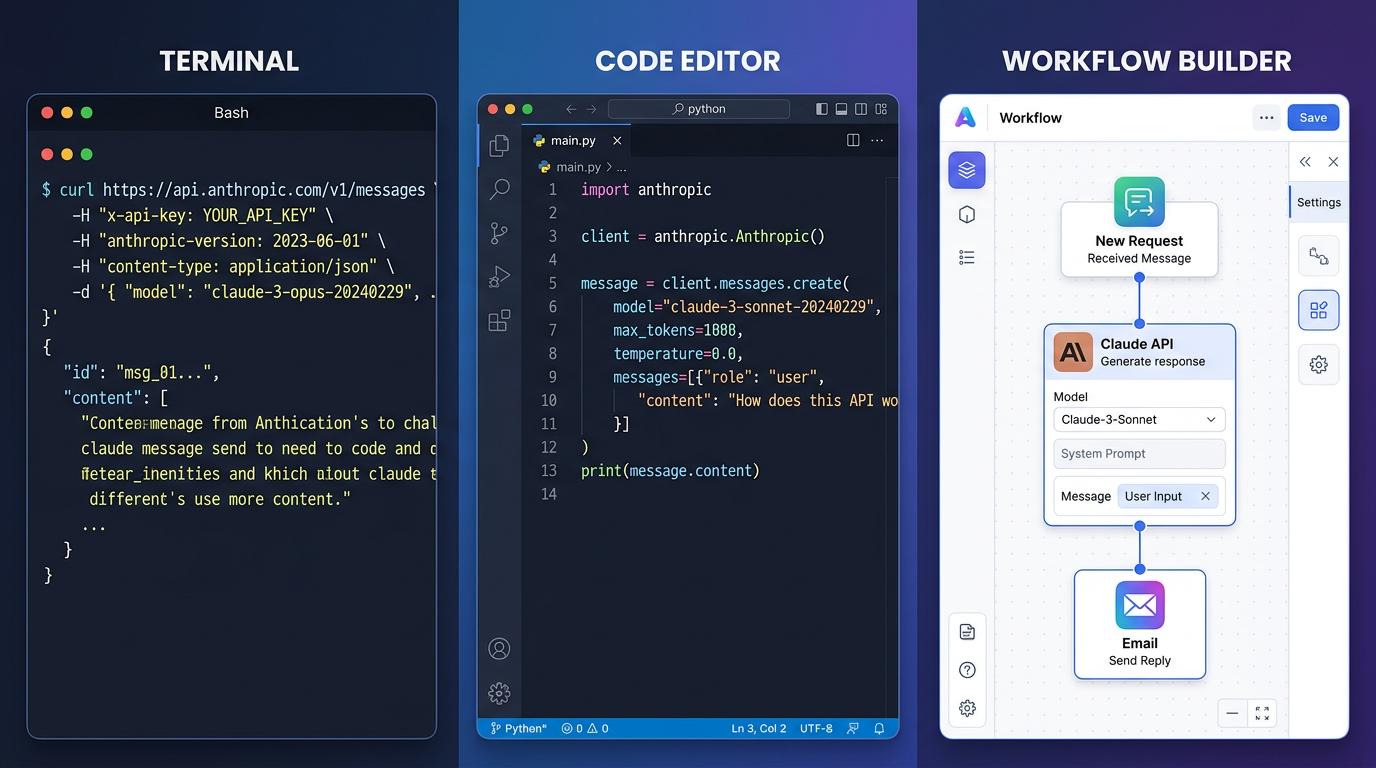
Task: Open Search in the code editor activity bar
Action: click(499, 189)
